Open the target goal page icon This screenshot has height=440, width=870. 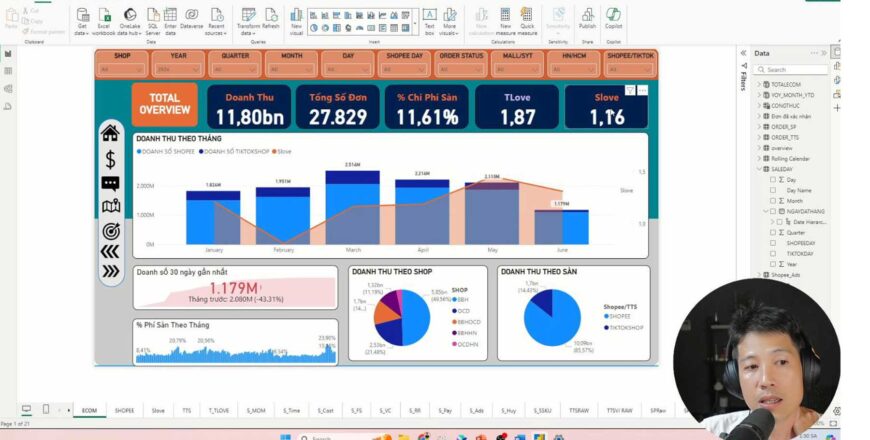point(110,231)
